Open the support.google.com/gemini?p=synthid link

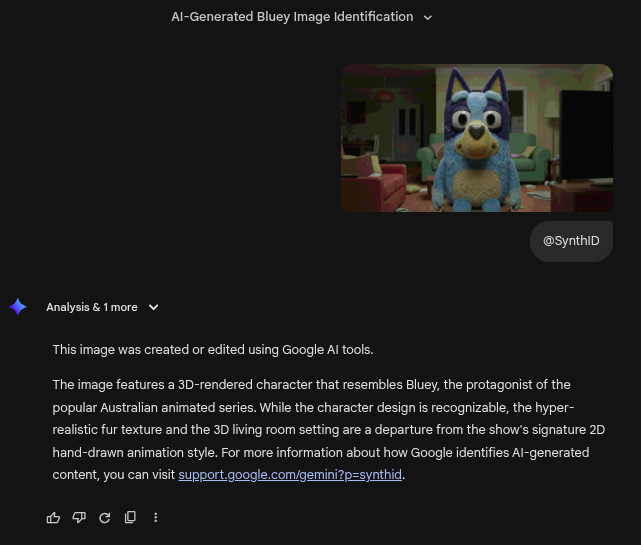coord(290,475)
